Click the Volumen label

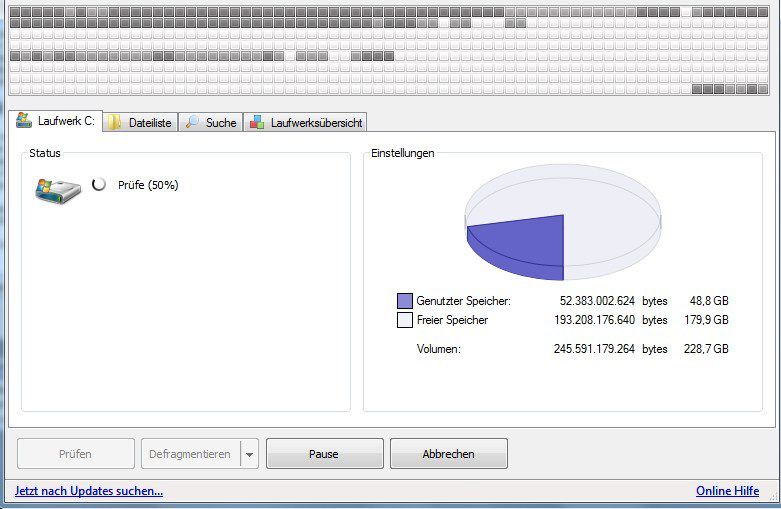coord(439,349)
